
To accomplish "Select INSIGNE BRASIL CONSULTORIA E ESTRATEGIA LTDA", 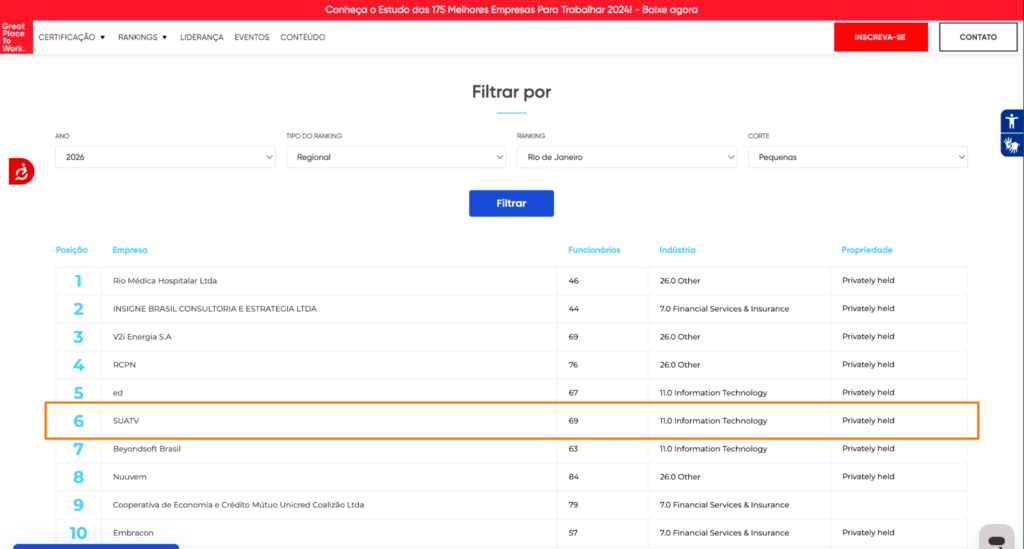I will pyautogui.click(x=215, y=309).
